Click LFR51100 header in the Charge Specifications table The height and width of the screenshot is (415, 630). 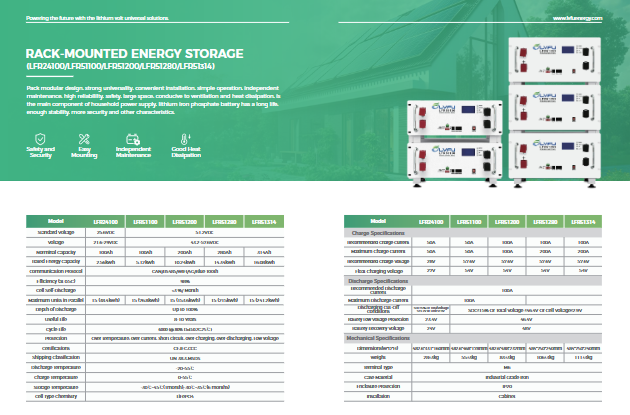[x=469, y=222]
